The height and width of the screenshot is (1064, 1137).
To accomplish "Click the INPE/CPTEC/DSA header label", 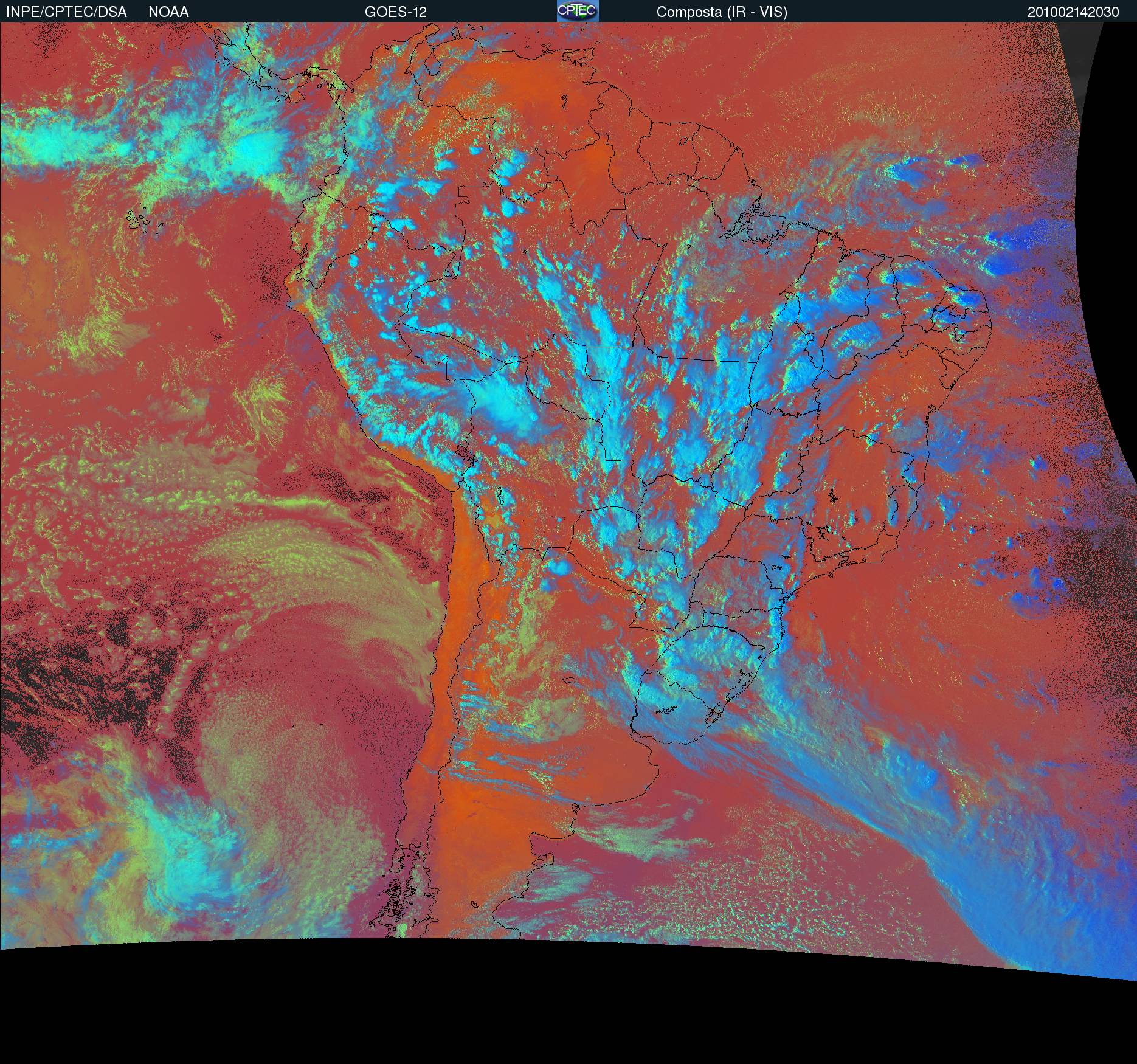I will [x=66, y=12].
